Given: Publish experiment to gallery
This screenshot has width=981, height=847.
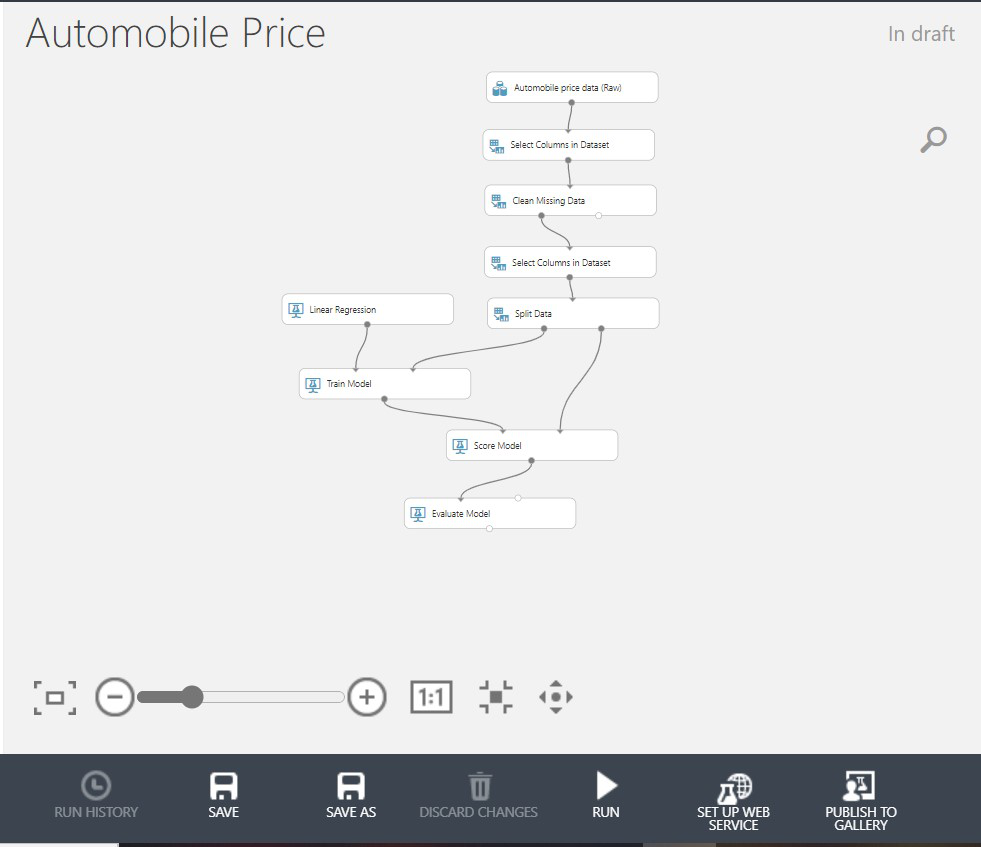Looking at the screenshot, I should click(860, 801).
